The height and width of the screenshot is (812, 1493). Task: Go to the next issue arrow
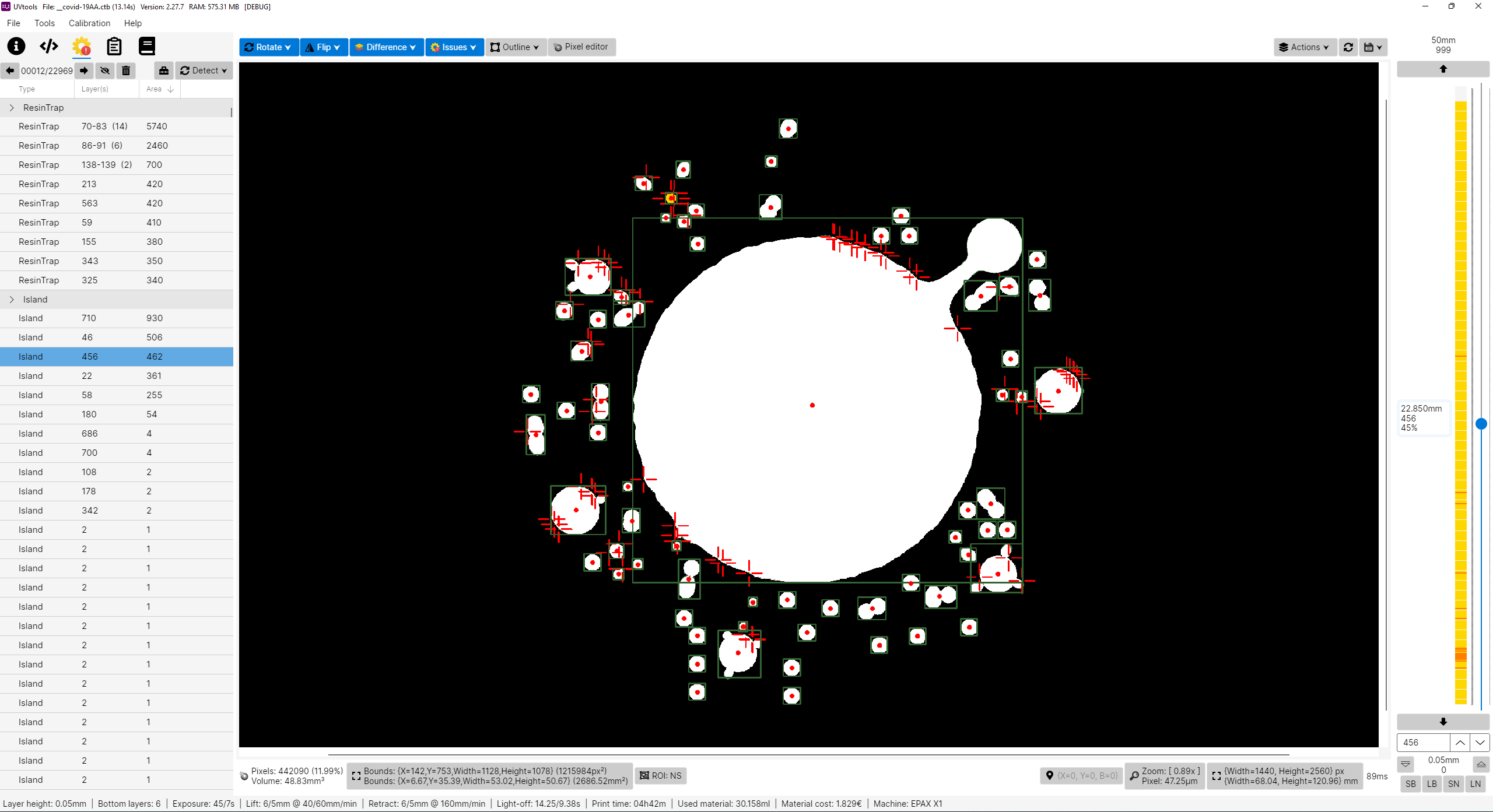[x=84, y=71]
